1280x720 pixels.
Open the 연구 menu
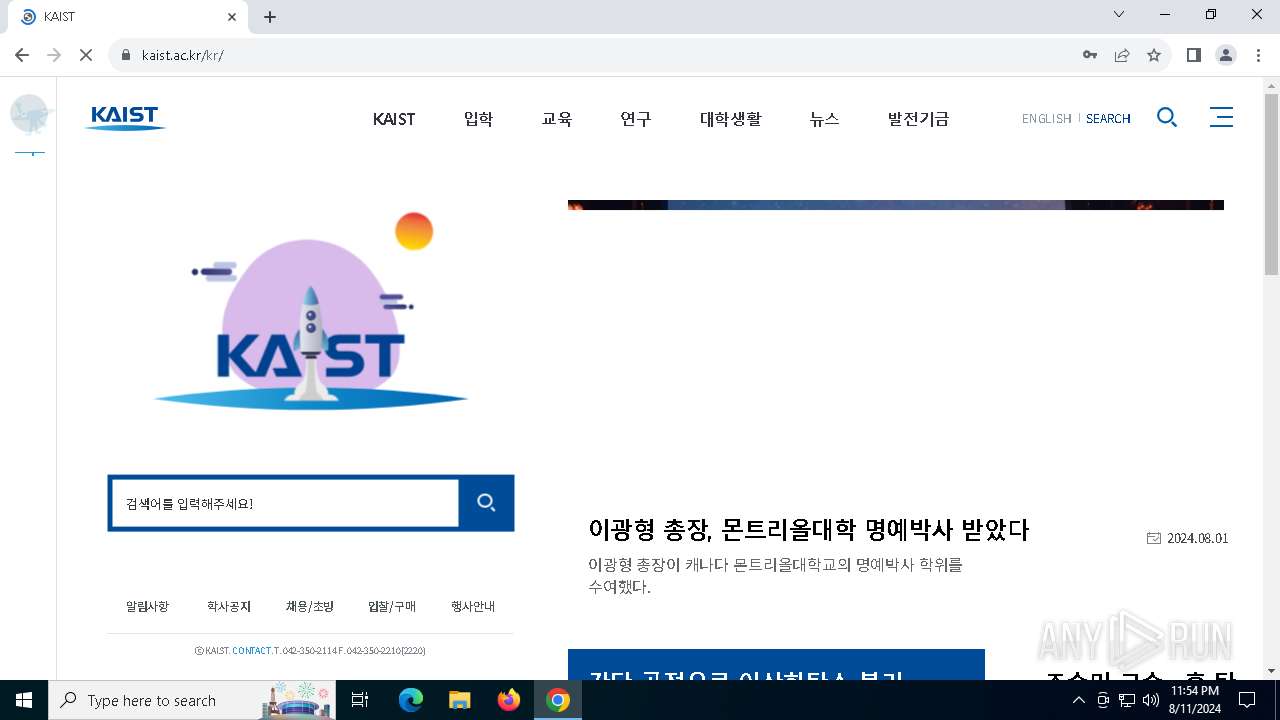(x=635, y=118)
